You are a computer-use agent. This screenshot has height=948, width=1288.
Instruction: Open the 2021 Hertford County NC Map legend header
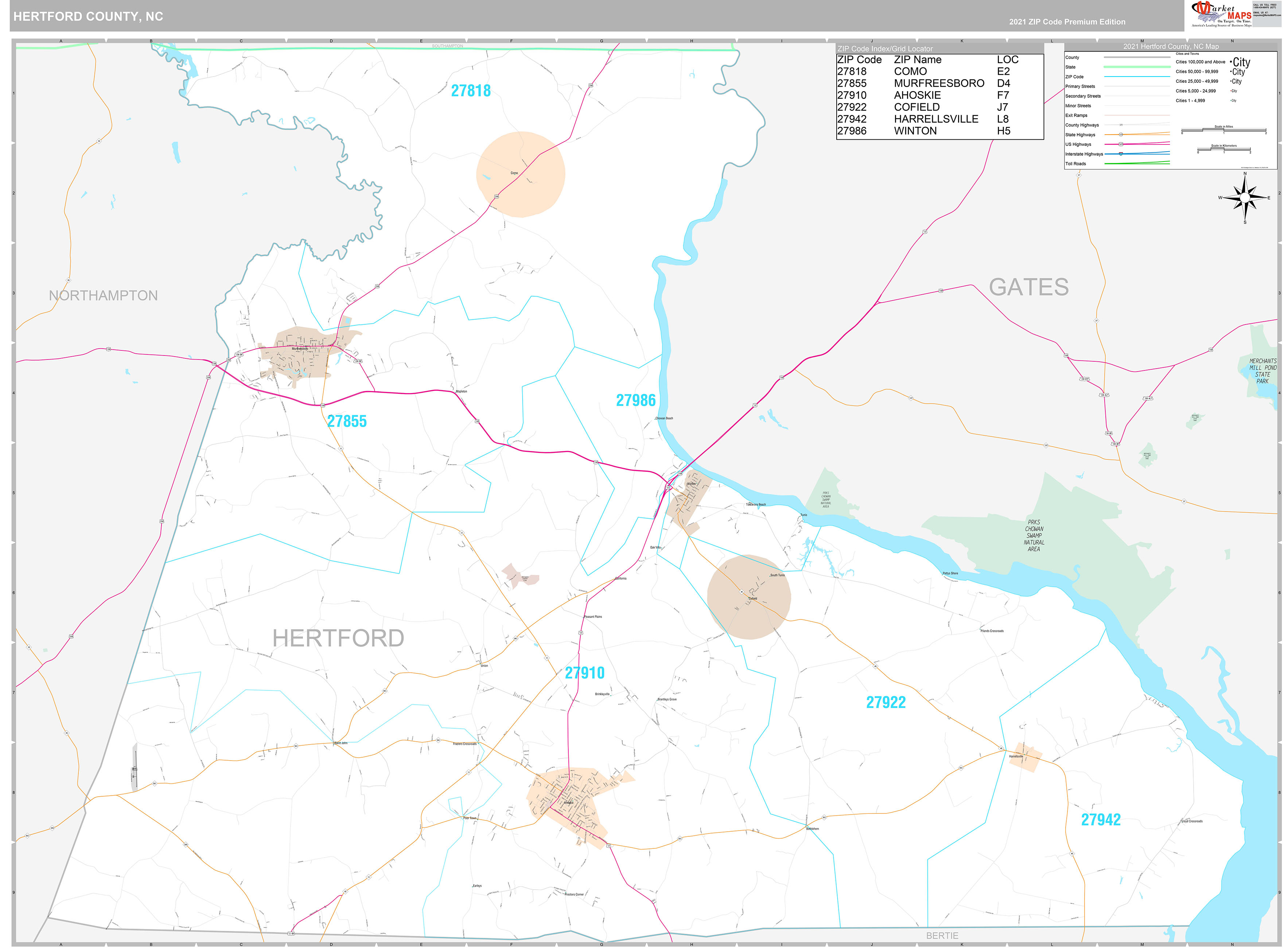pyautogui.click(x=1170, y=46)
